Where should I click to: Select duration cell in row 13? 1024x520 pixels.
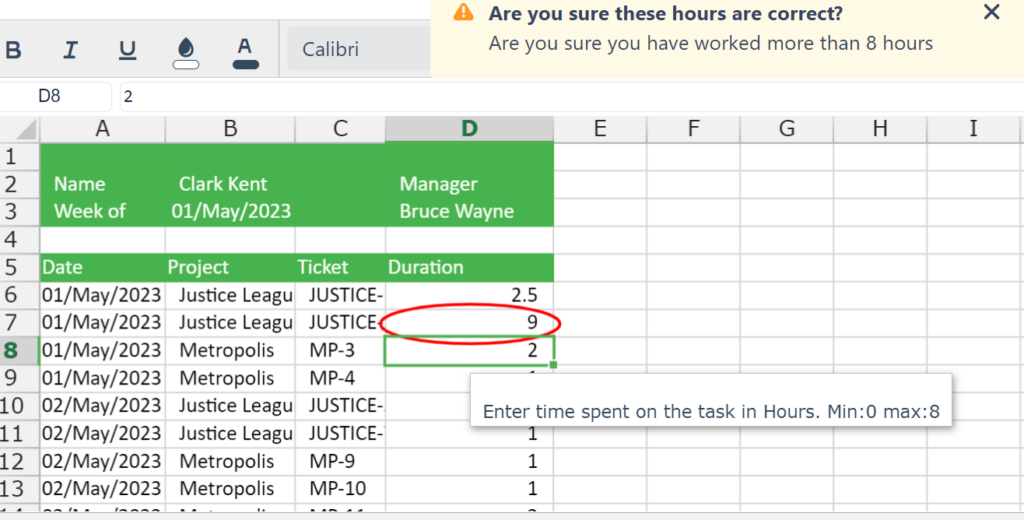[x=470, y=489]
